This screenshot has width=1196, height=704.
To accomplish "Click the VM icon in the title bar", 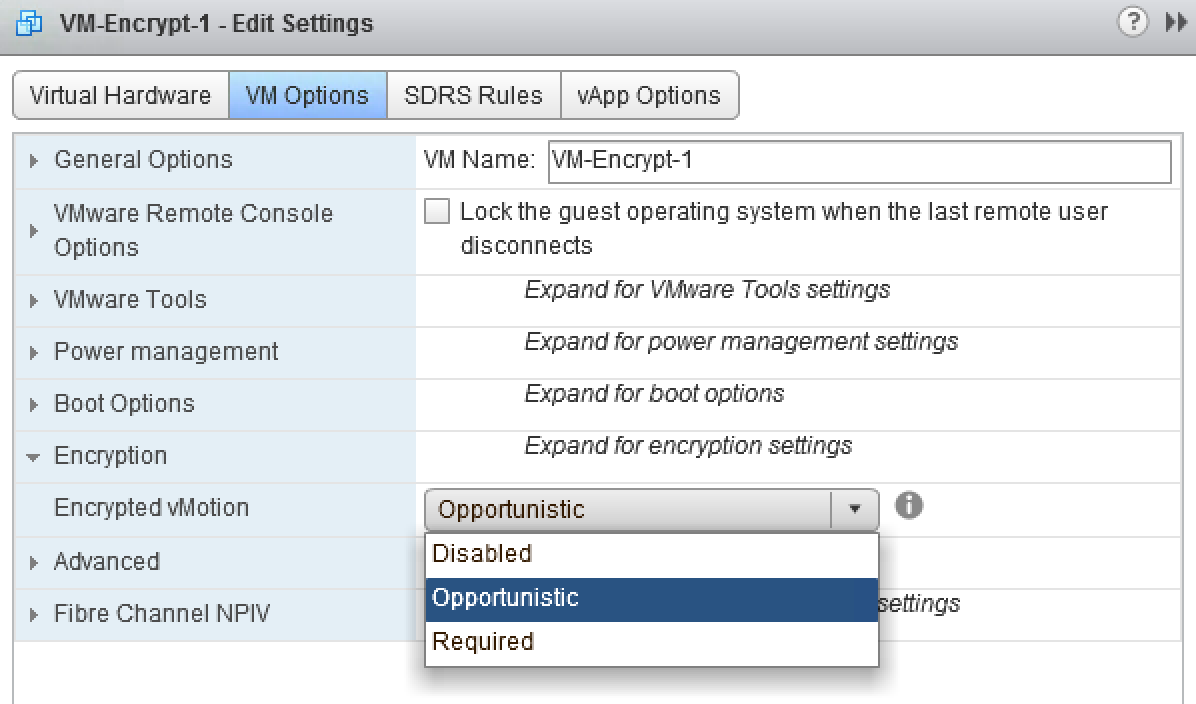I will (x=30, y=23).
